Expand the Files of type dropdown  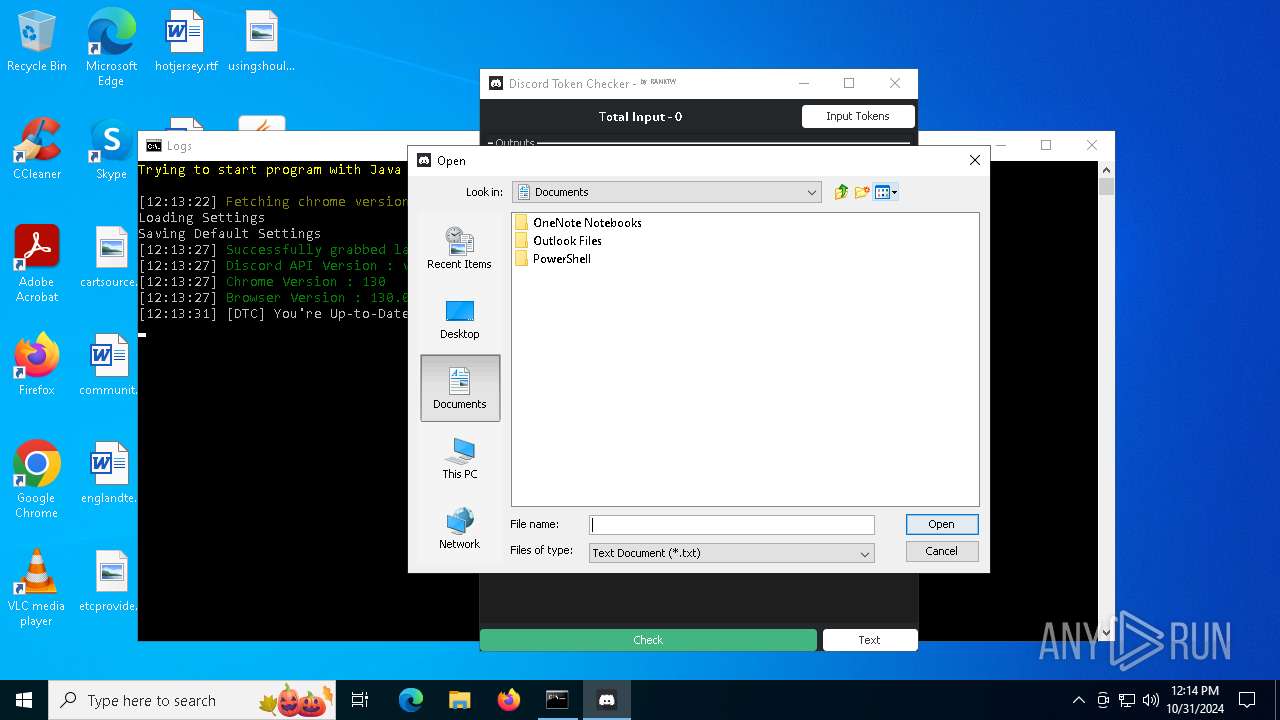point(865,553)
